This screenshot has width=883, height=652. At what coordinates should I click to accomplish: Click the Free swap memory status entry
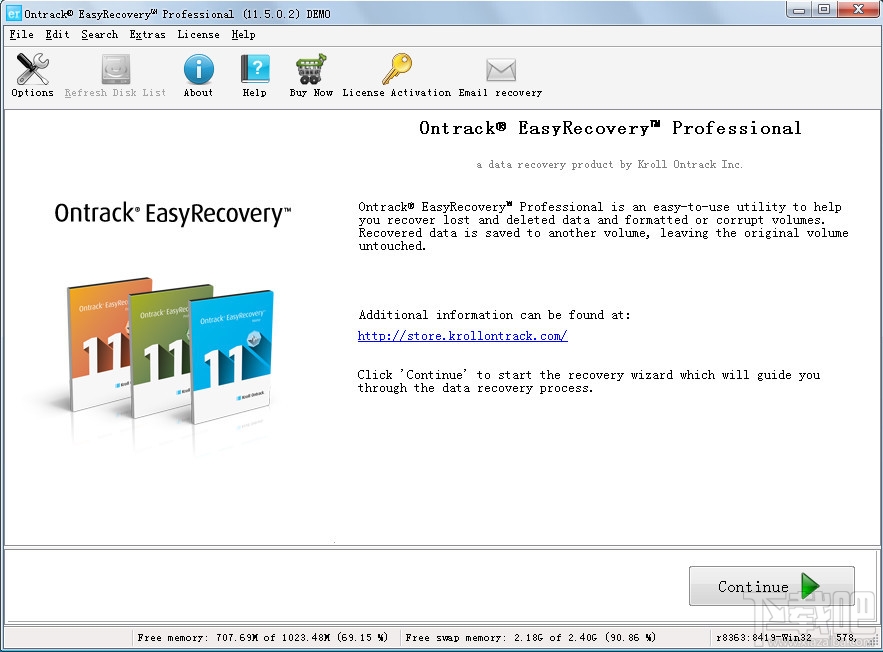[530, 637]
